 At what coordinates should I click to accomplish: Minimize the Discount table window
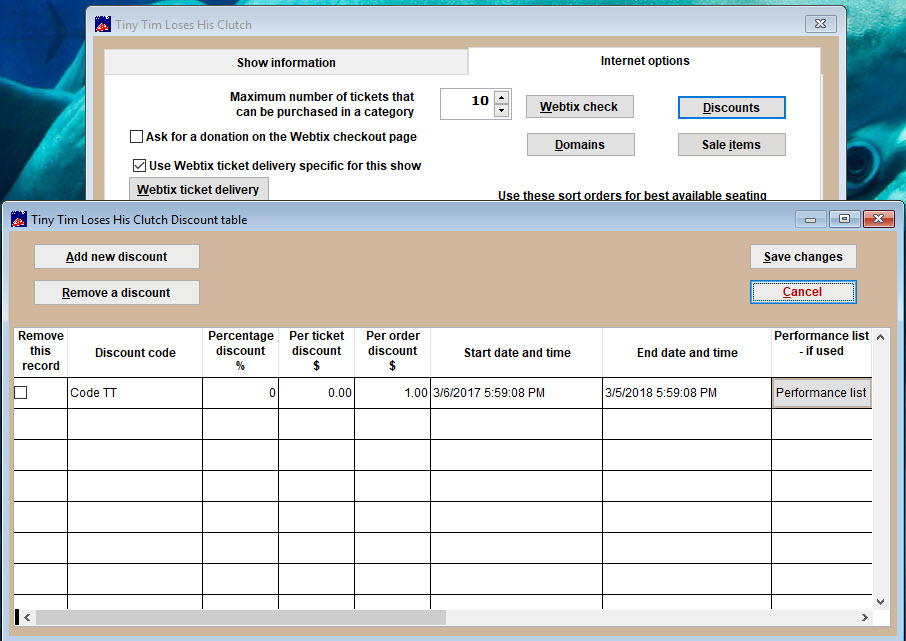[811, 218]
